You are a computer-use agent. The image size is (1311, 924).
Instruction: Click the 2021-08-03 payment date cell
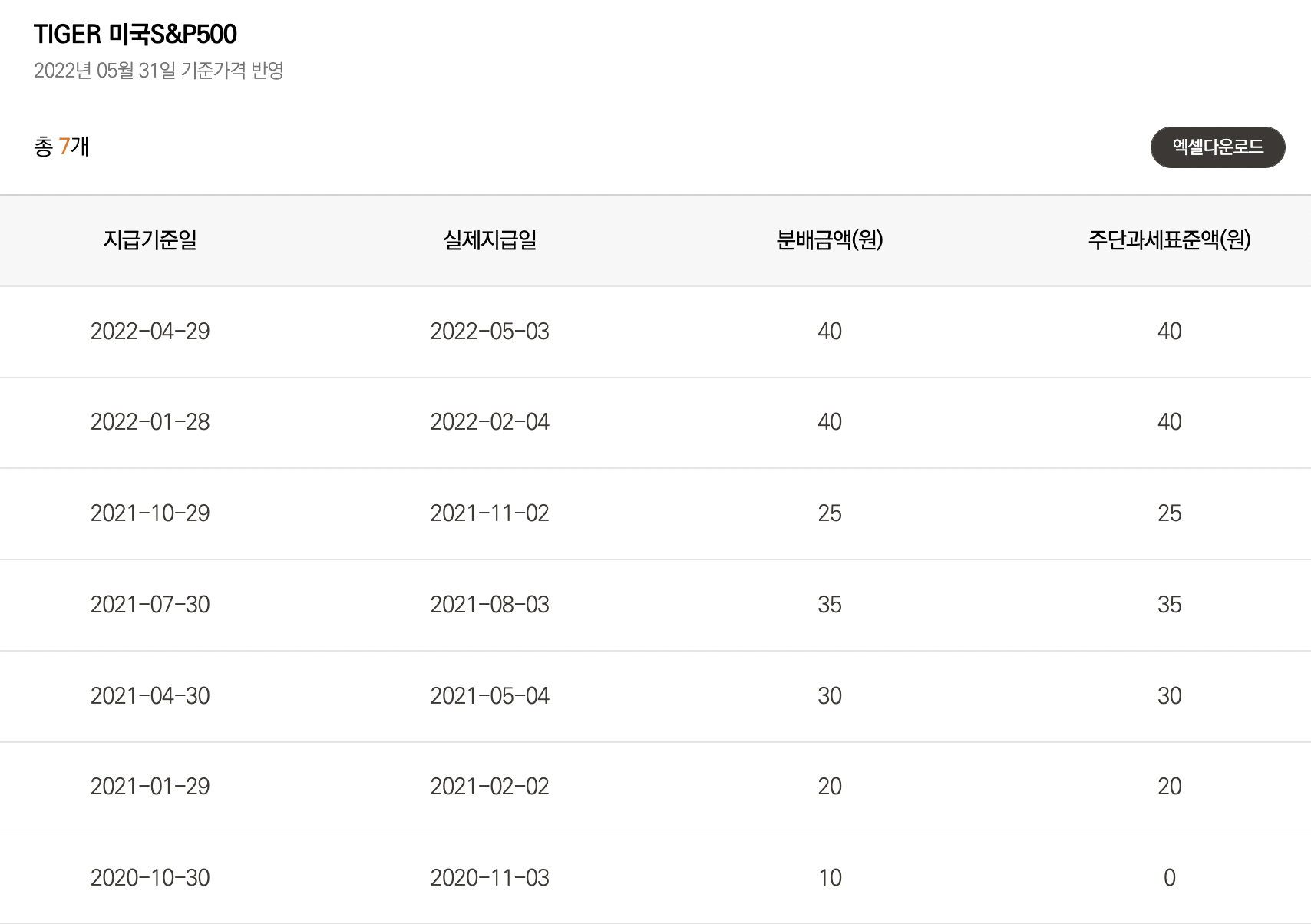pyautogui.click(x=490, y=605)
